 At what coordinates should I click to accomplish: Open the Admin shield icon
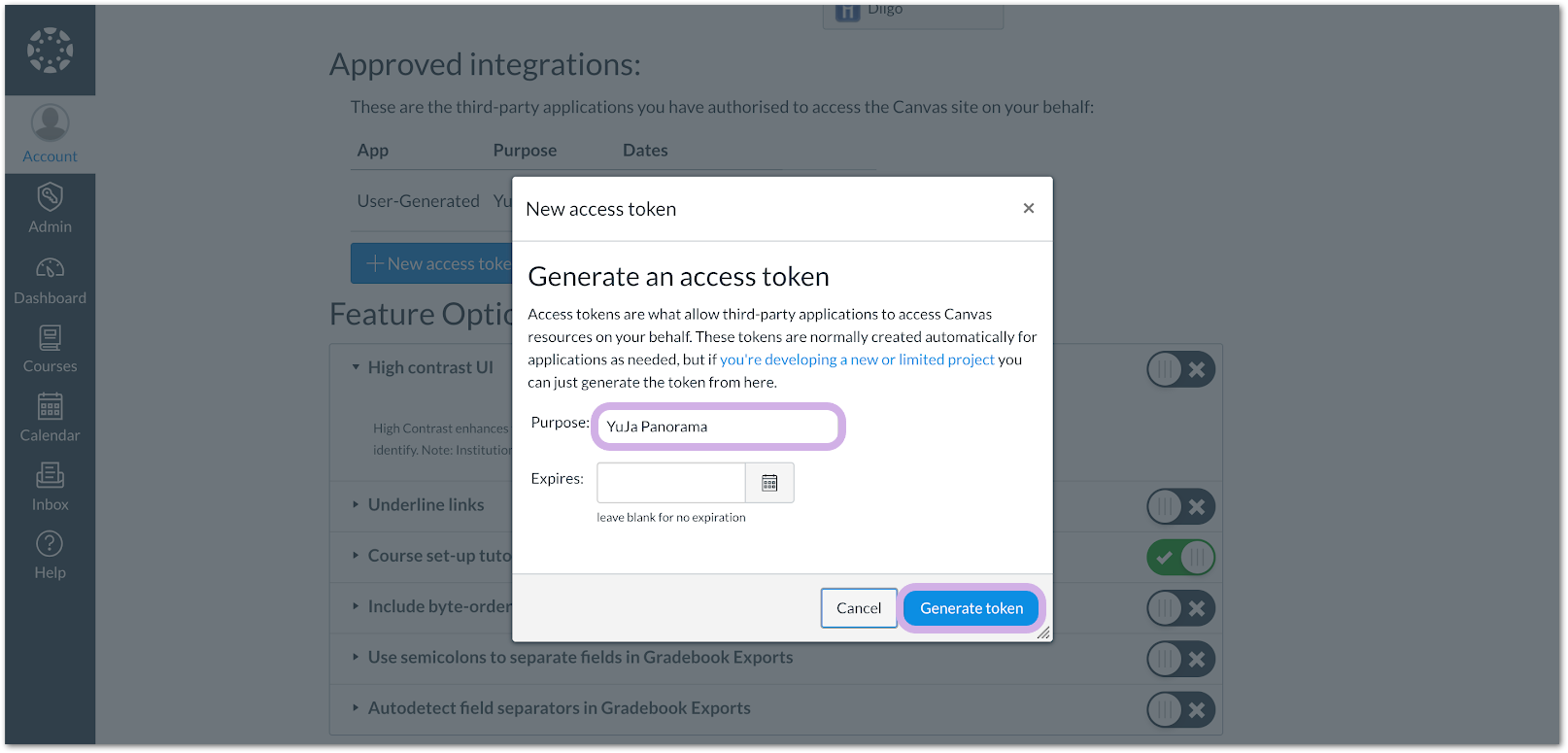50,197
